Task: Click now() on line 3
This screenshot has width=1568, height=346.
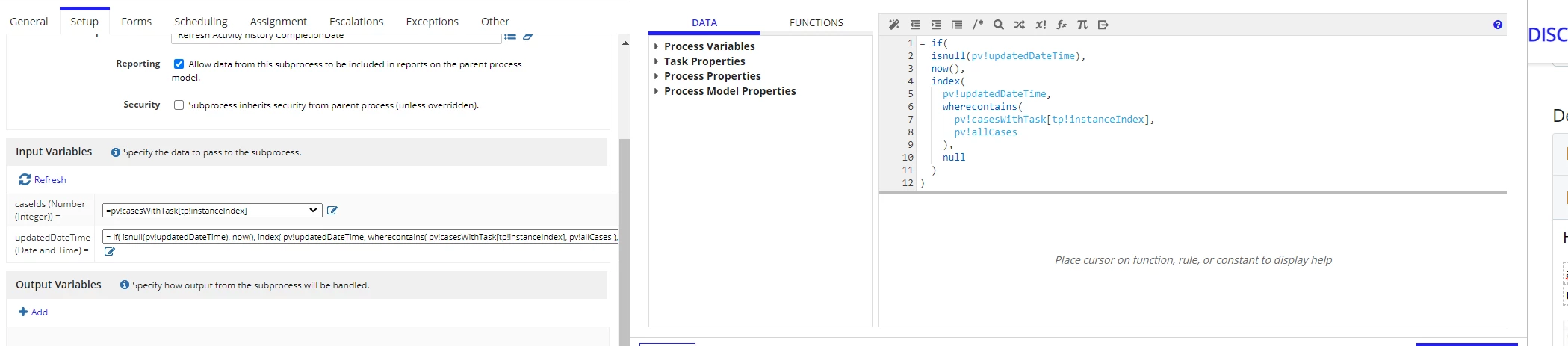Action: (x=948, y=69)
